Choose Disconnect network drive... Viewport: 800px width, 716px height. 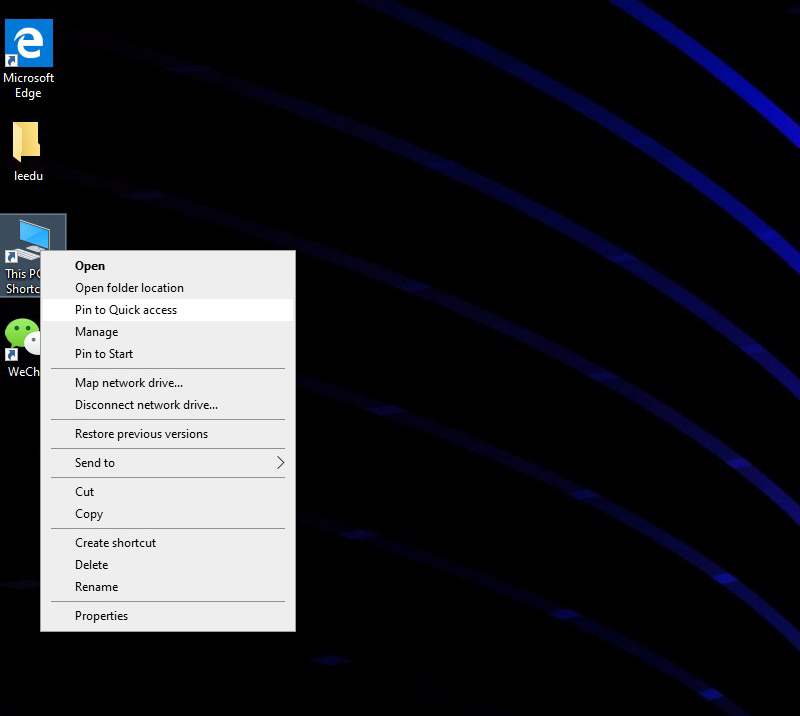146,405
